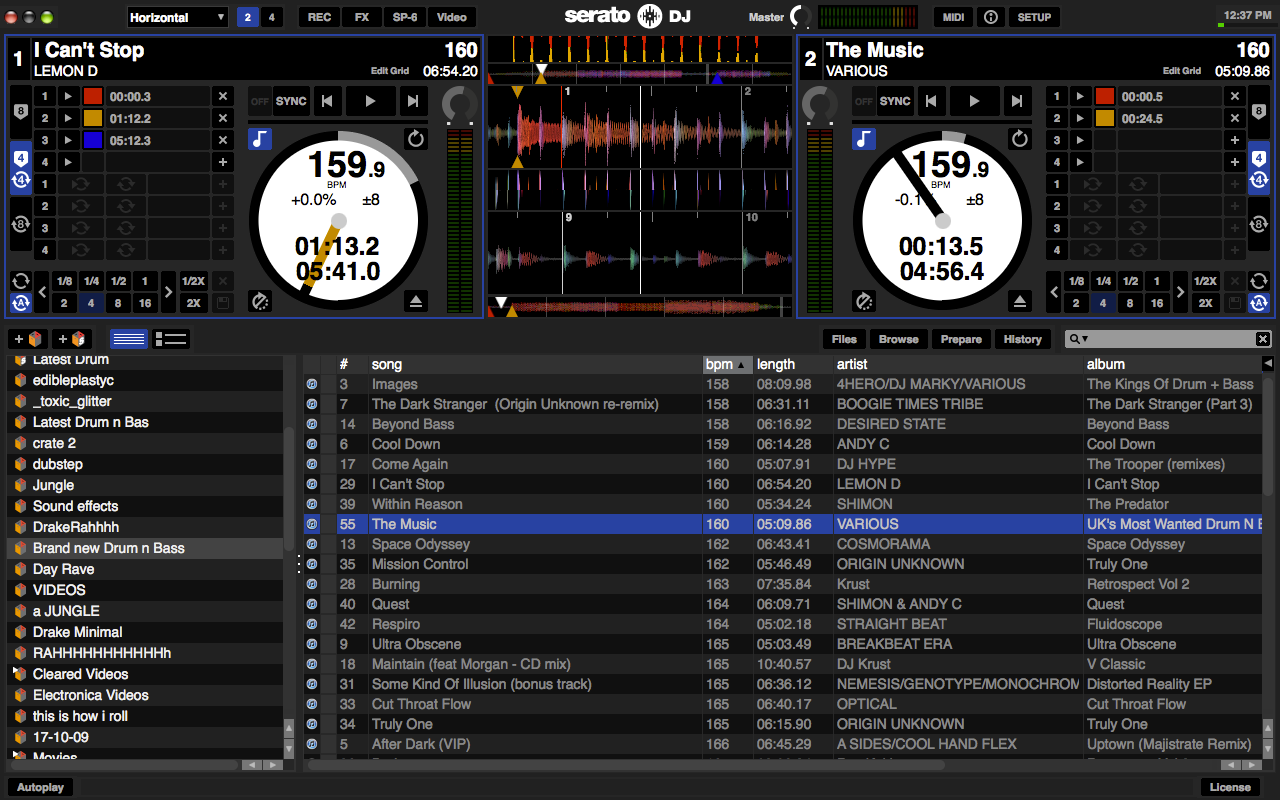Screen dimensions: 1280x800
Task: Click the red cue color swatch on deck 1
Action: (x=92, y=96)
